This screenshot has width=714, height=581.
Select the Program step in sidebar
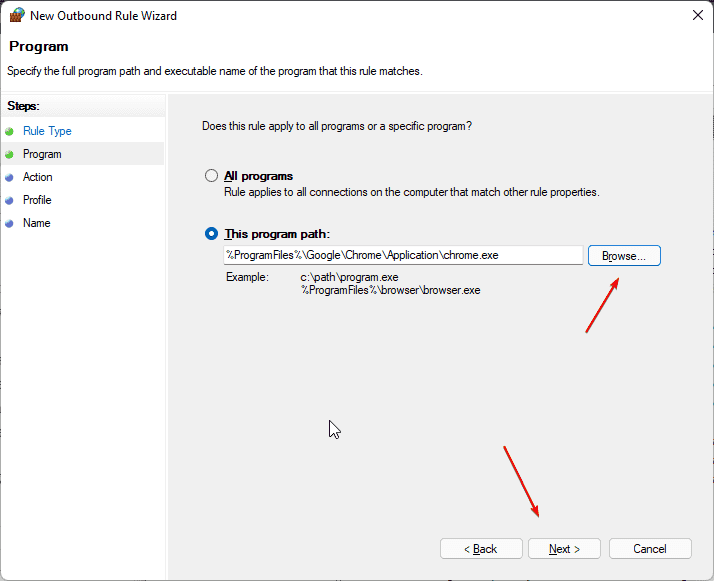42,154
